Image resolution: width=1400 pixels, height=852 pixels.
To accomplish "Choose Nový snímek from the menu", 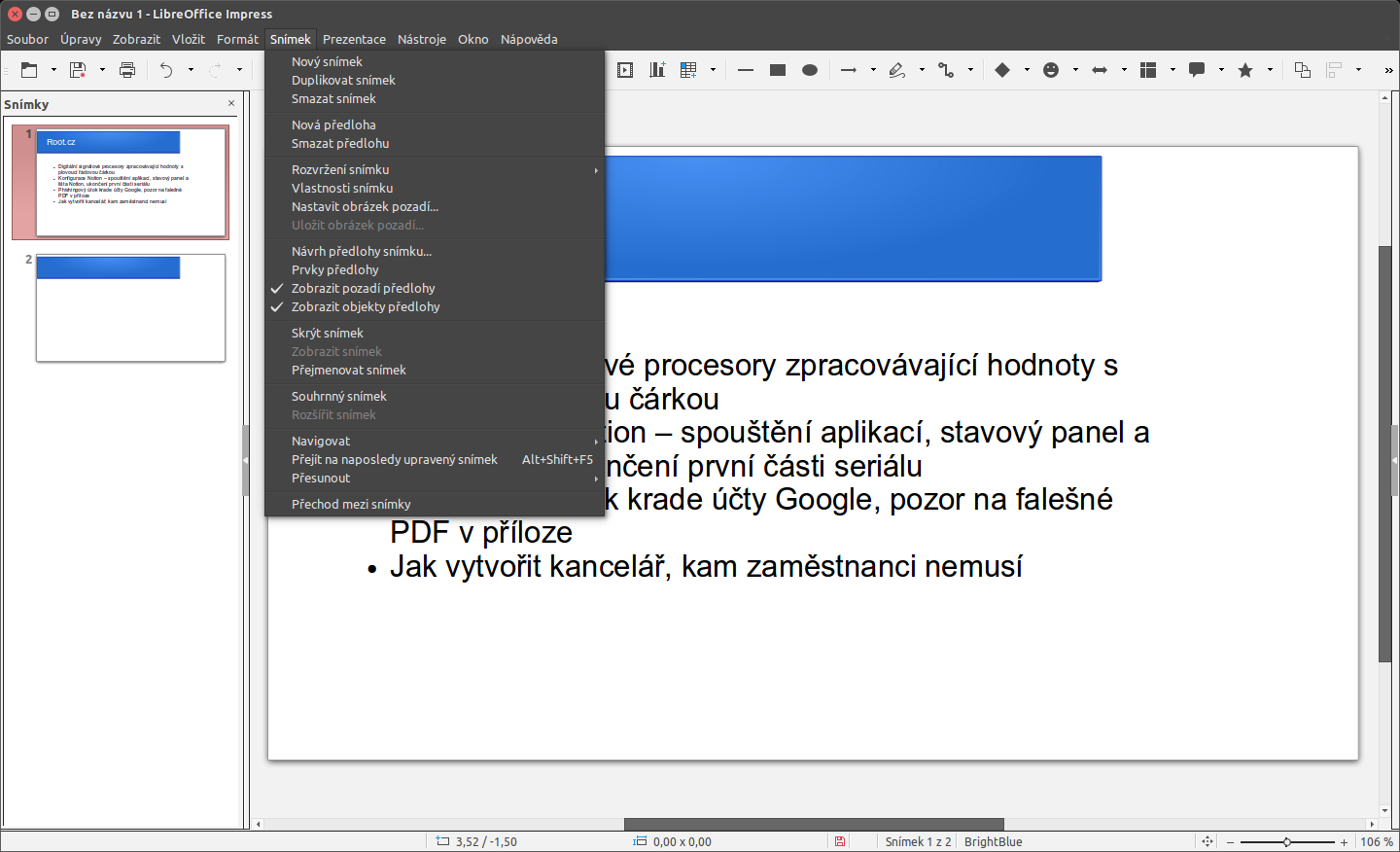I will 435,61.
